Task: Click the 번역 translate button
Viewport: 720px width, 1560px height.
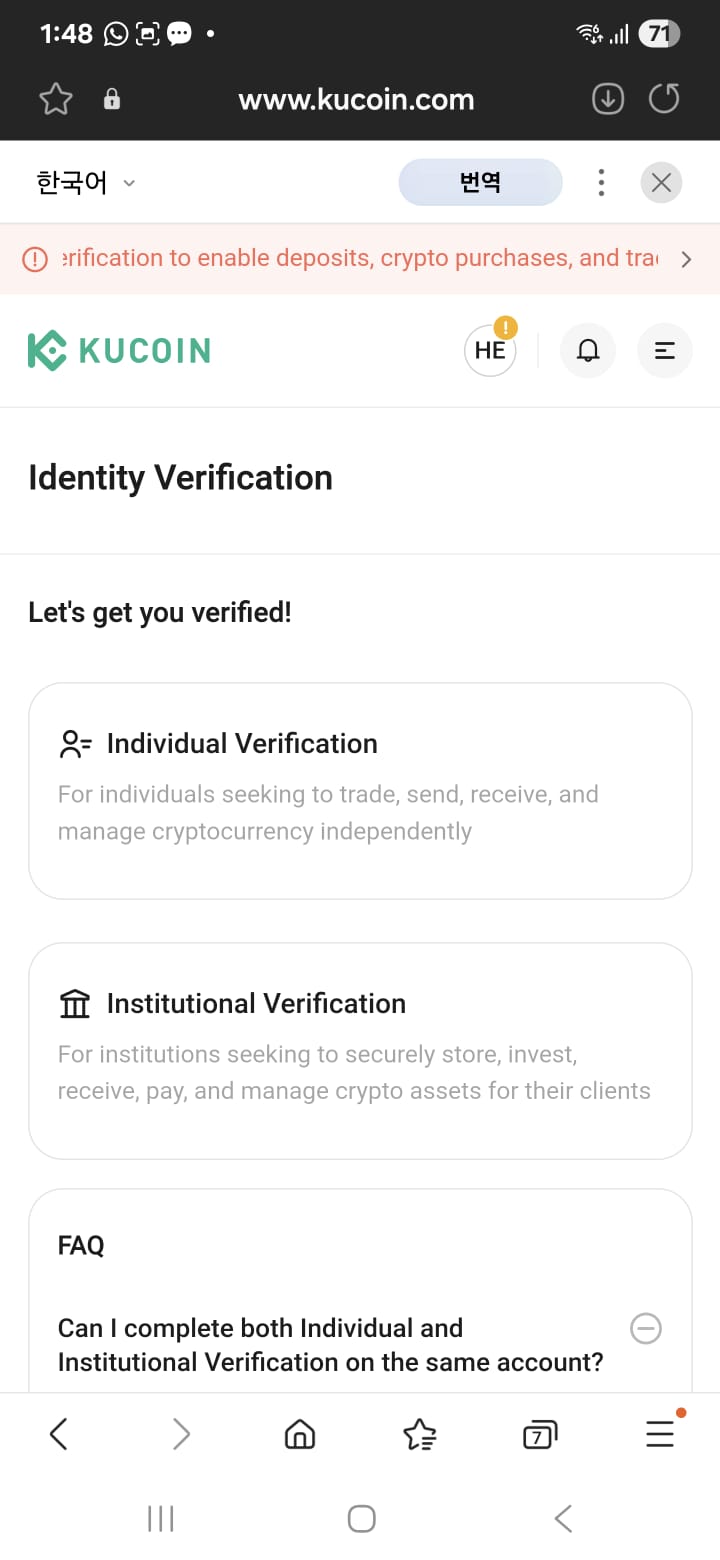Action: pyautogui.click(x=480, y=182)
